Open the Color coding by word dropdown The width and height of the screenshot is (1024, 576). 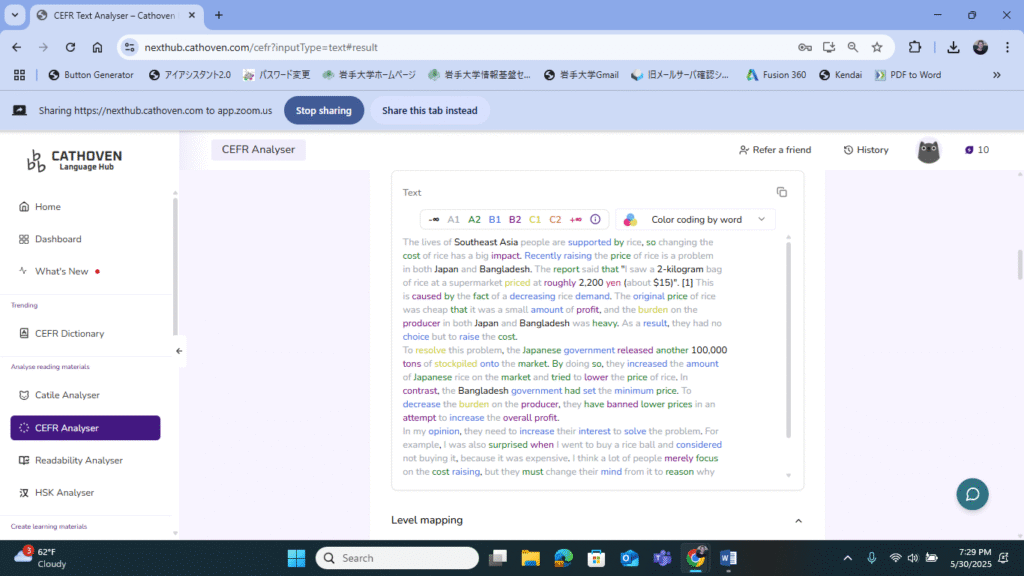pos(696,219)
